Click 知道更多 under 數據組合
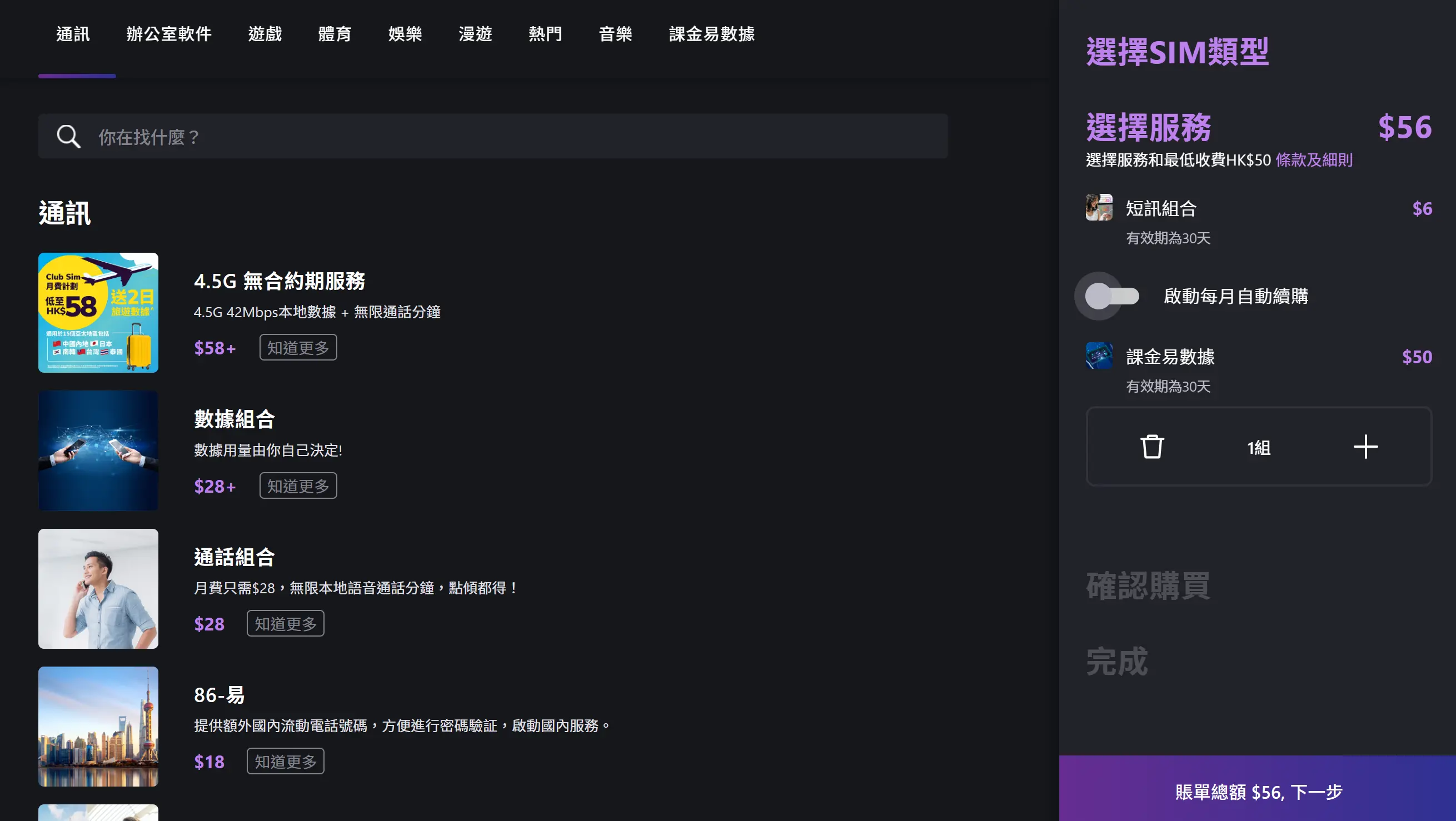Image resolution: width=1456 pixels, height=821 pixels. tap(298, 485)
